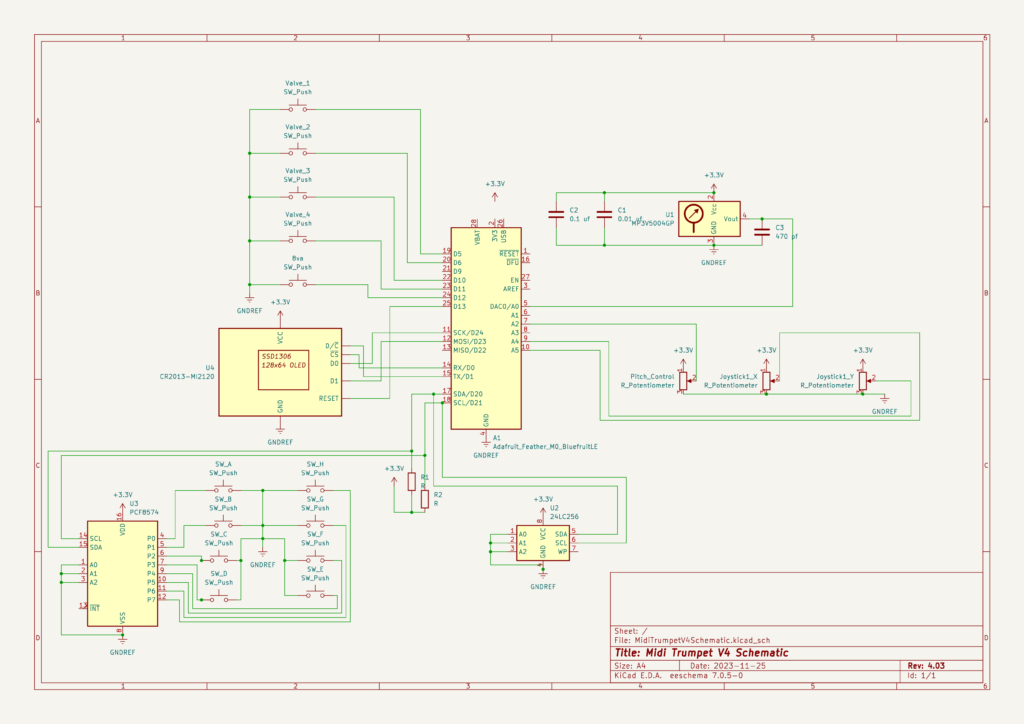Select the Pitch_Control potentiometer symbol
Screen dimensions: 1024x724
(684, 380)
